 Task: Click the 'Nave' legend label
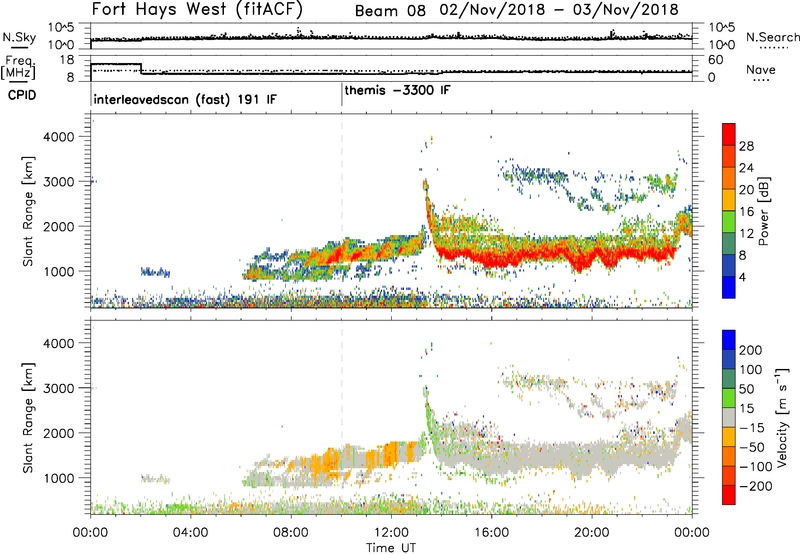[x=761, y=70]
